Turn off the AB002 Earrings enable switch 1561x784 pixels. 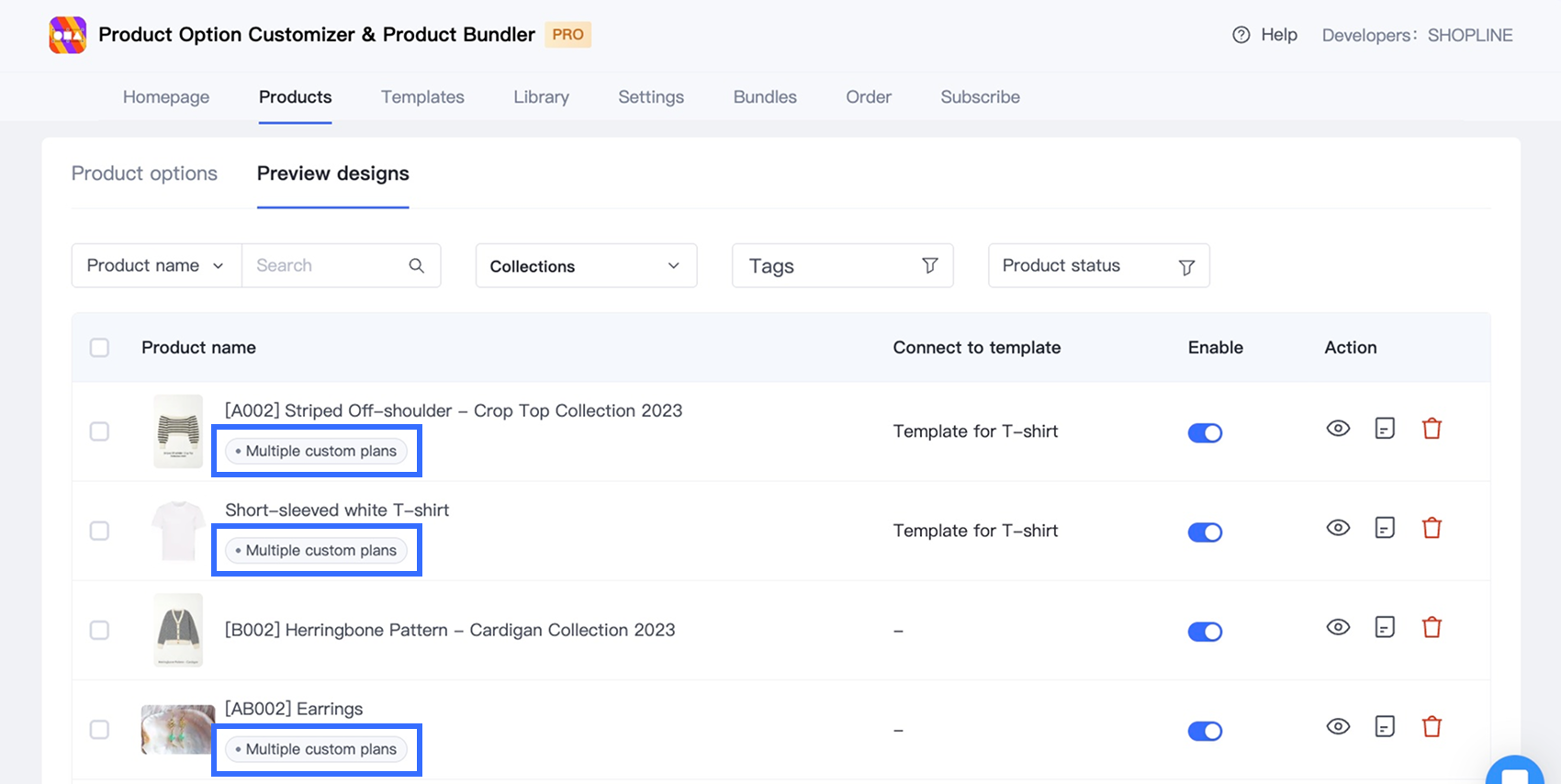pos(1205,731)
